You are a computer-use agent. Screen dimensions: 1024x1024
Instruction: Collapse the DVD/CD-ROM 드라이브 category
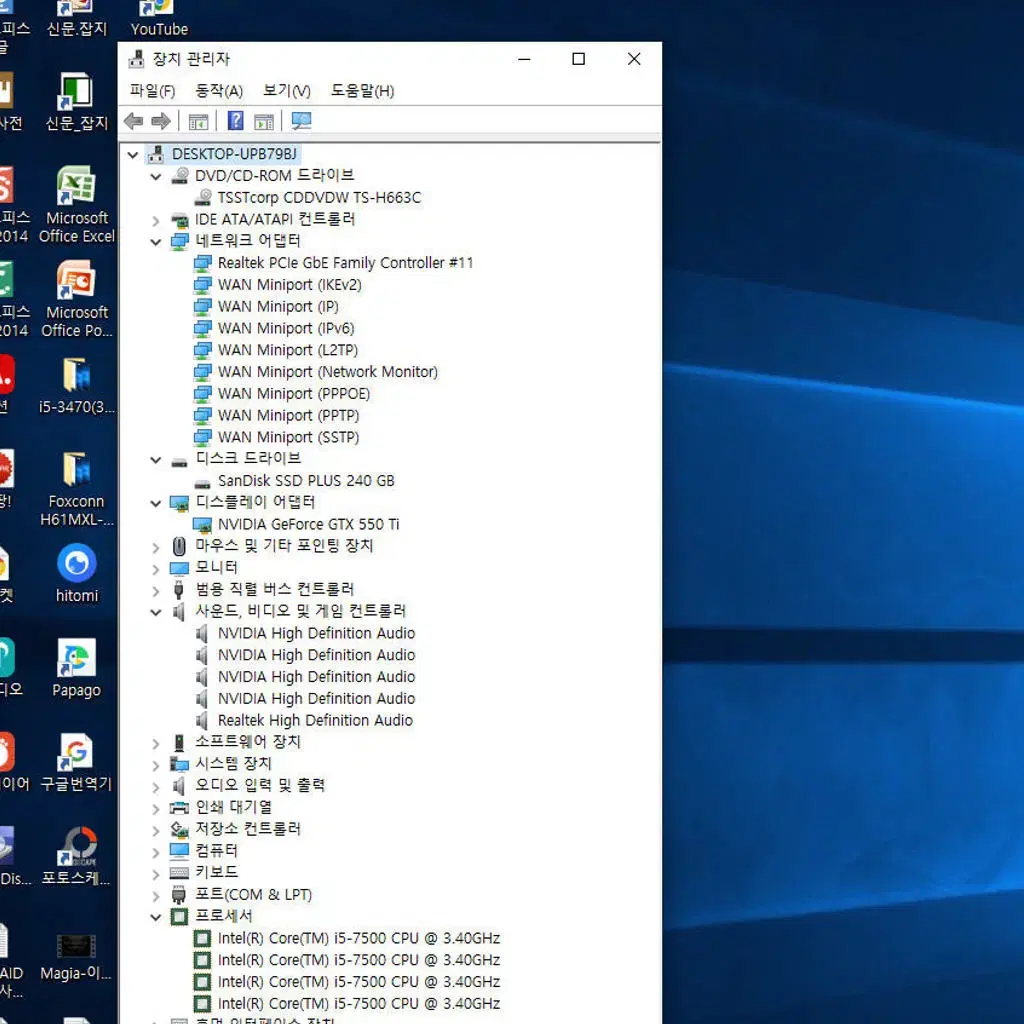click(x=155, y=176)
